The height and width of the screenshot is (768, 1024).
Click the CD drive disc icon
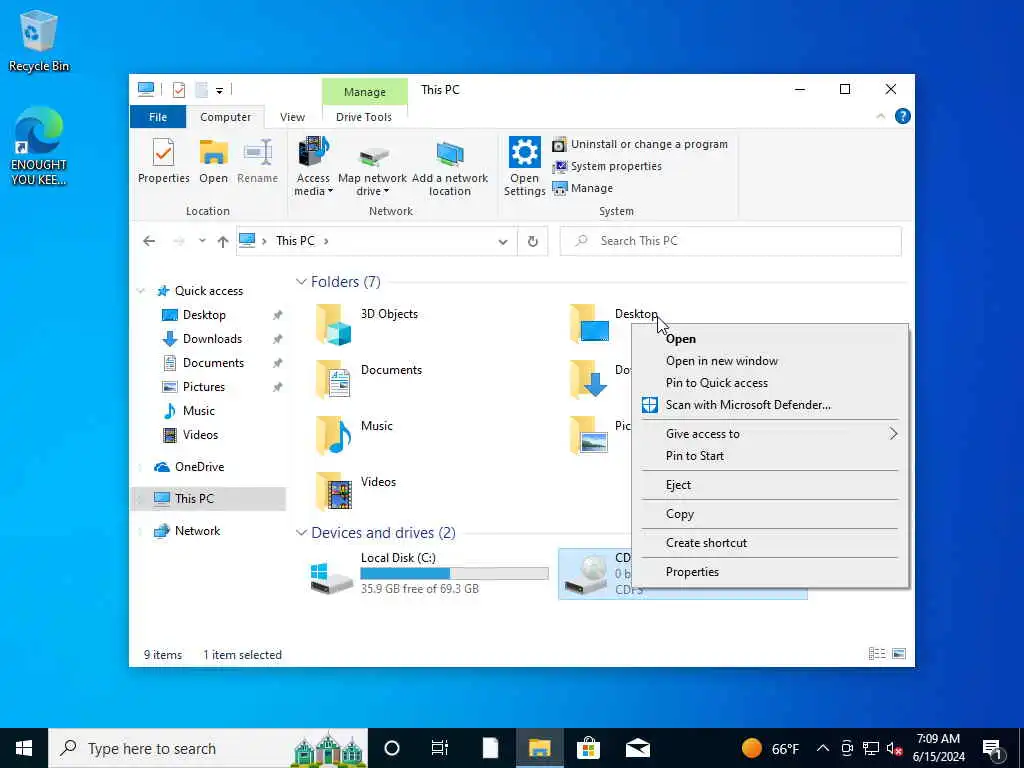point(586,575)
